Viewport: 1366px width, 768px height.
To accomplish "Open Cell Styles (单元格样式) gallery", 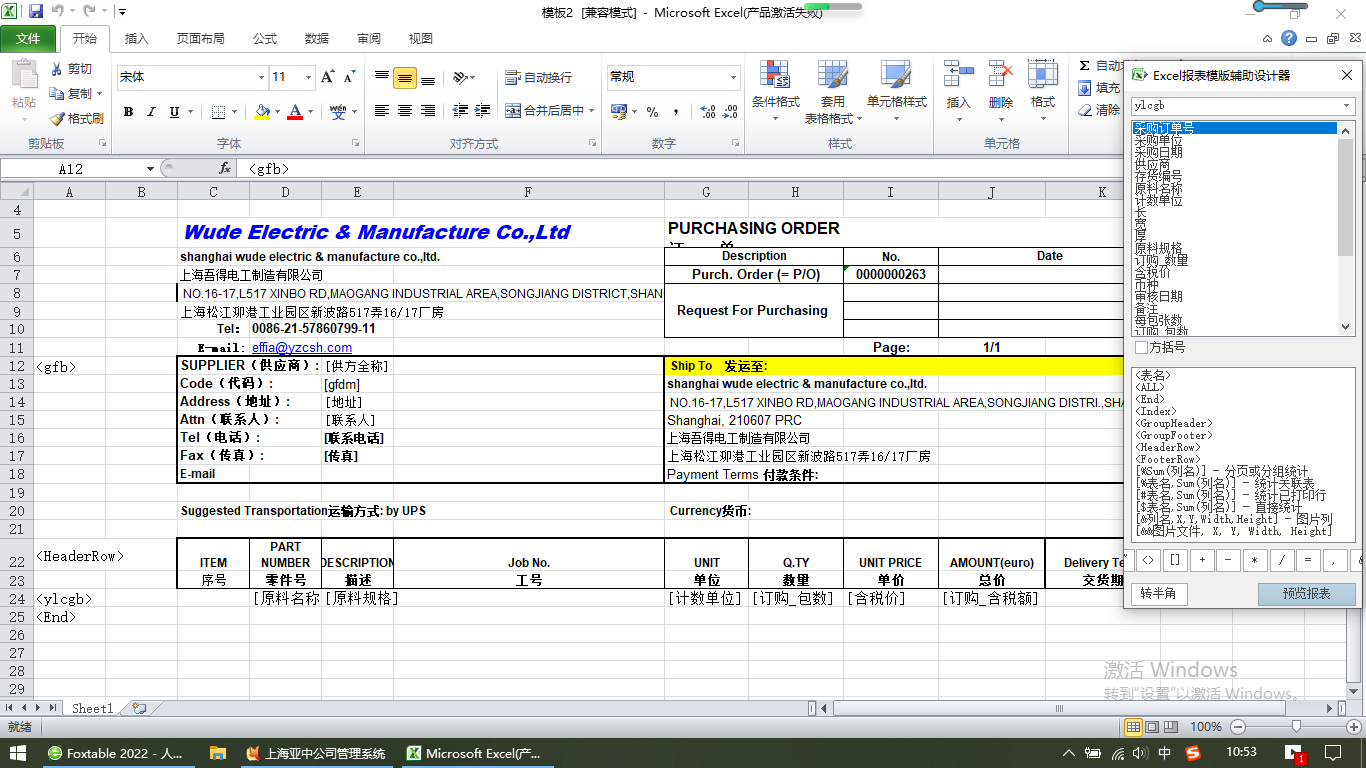I will 897,90.
